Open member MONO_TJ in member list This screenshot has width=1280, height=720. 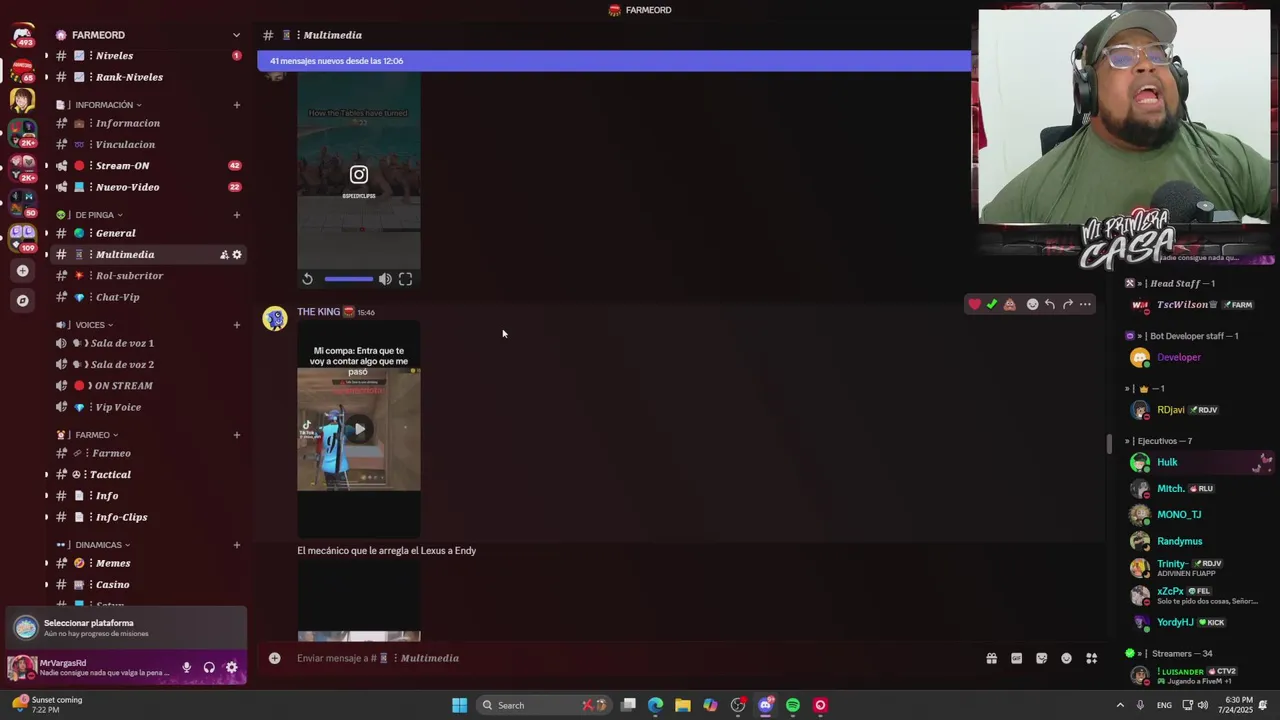1198,515
